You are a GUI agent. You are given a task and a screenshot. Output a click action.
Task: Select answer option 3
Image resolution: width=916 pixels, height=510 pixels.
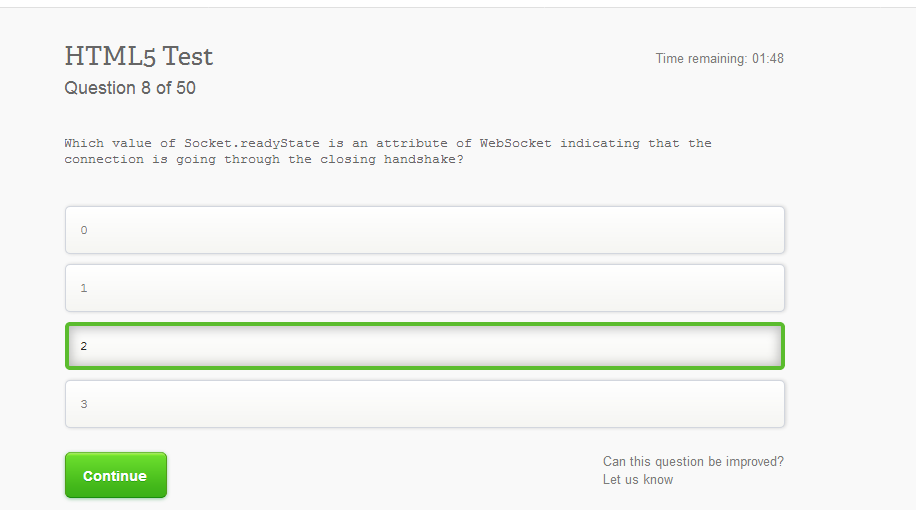coord(424,404)
